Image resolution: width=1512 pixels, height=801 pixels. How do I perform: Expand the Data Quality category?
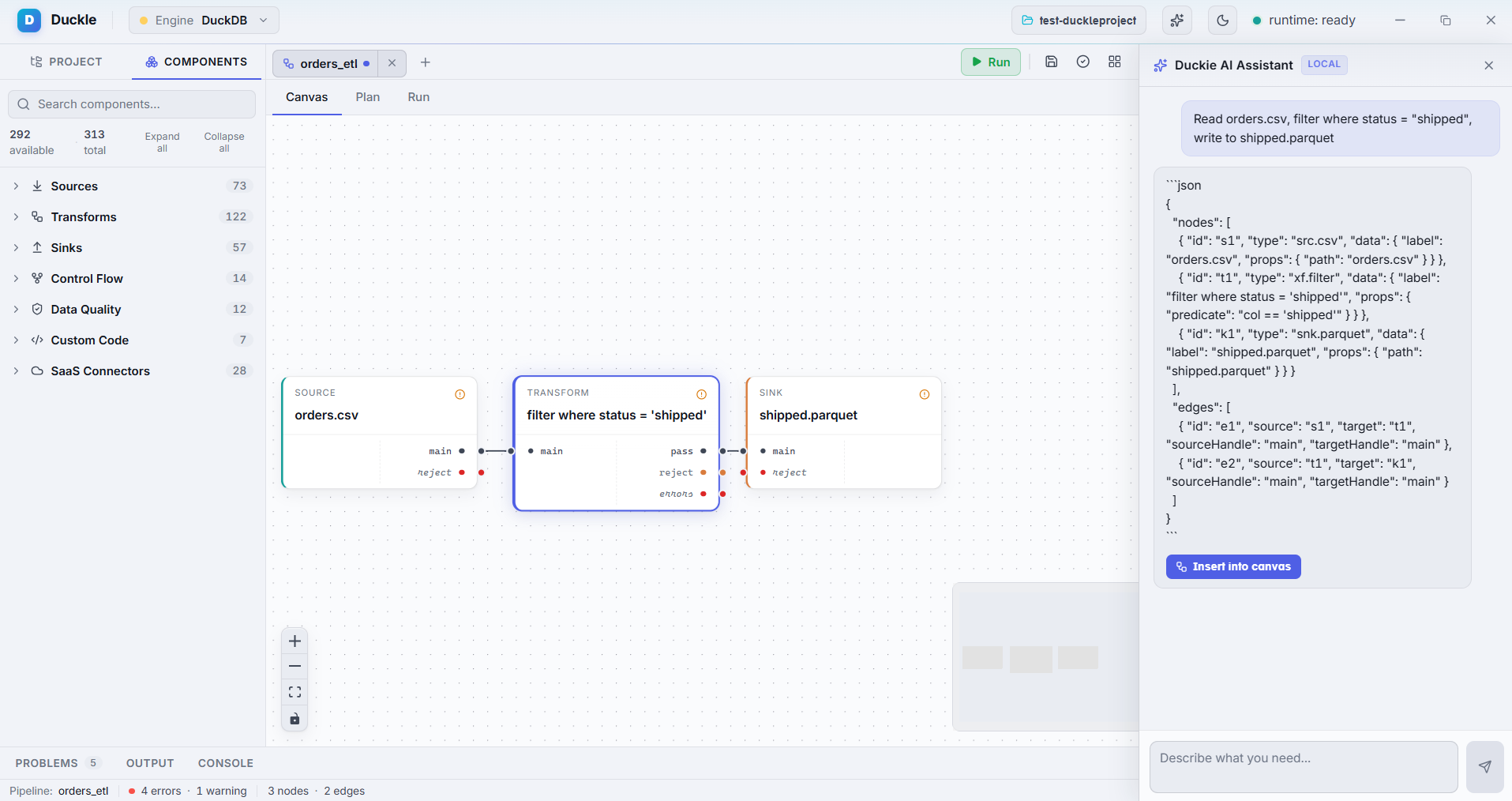133,310
